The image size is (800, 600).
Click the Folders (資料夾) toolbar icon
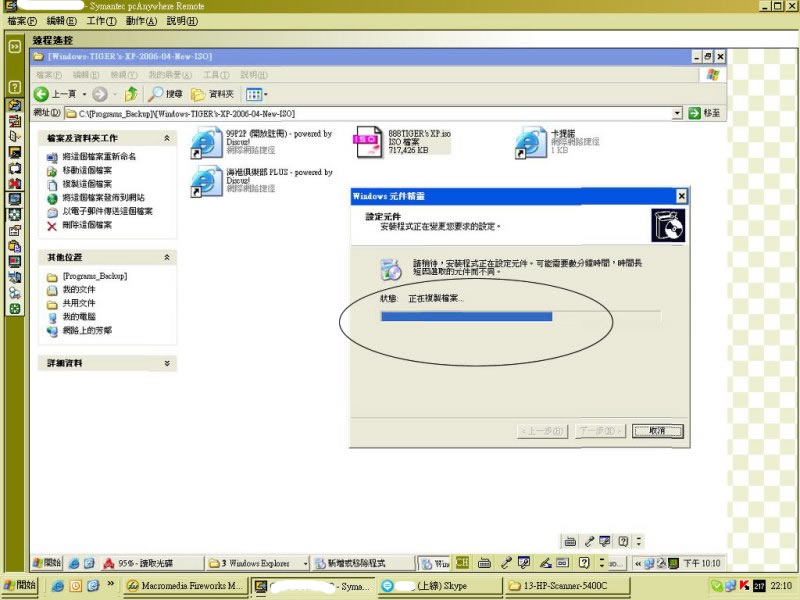click(x=212, y=93)
